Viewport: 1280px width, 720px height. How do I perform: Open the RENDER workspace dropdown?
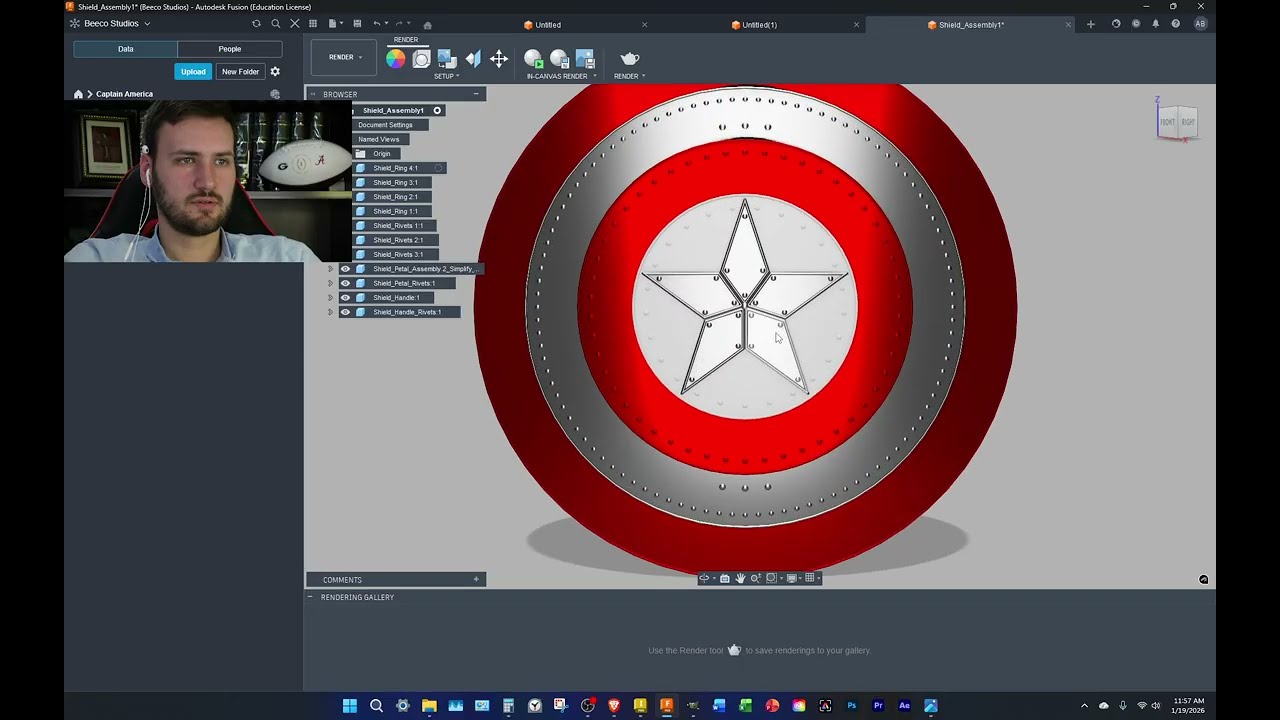tap(345, 57)
